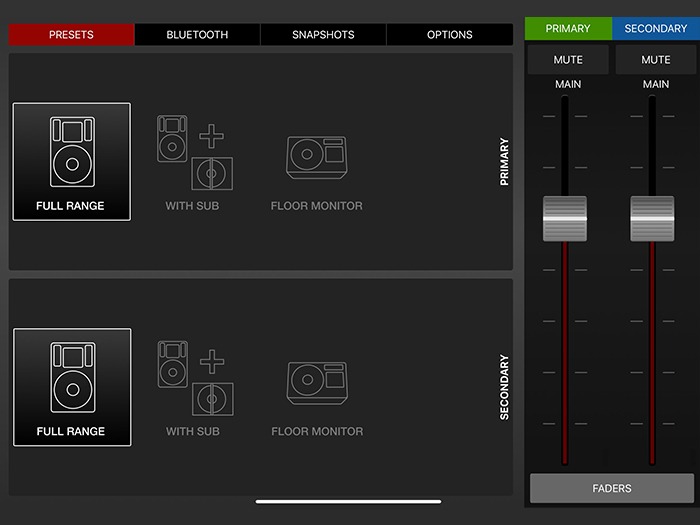Image resolution: width=700 pixels, height=525 pixels.
Task: Select Full Range preset for Primary speaker
Action: [71, 162]
